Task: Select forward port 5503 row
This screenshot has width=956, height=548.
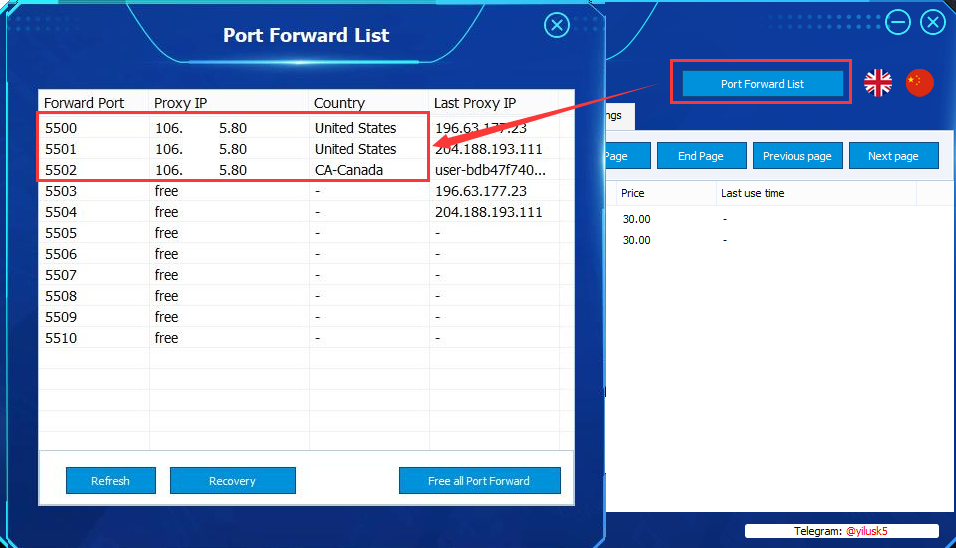Action: point(306,191)
